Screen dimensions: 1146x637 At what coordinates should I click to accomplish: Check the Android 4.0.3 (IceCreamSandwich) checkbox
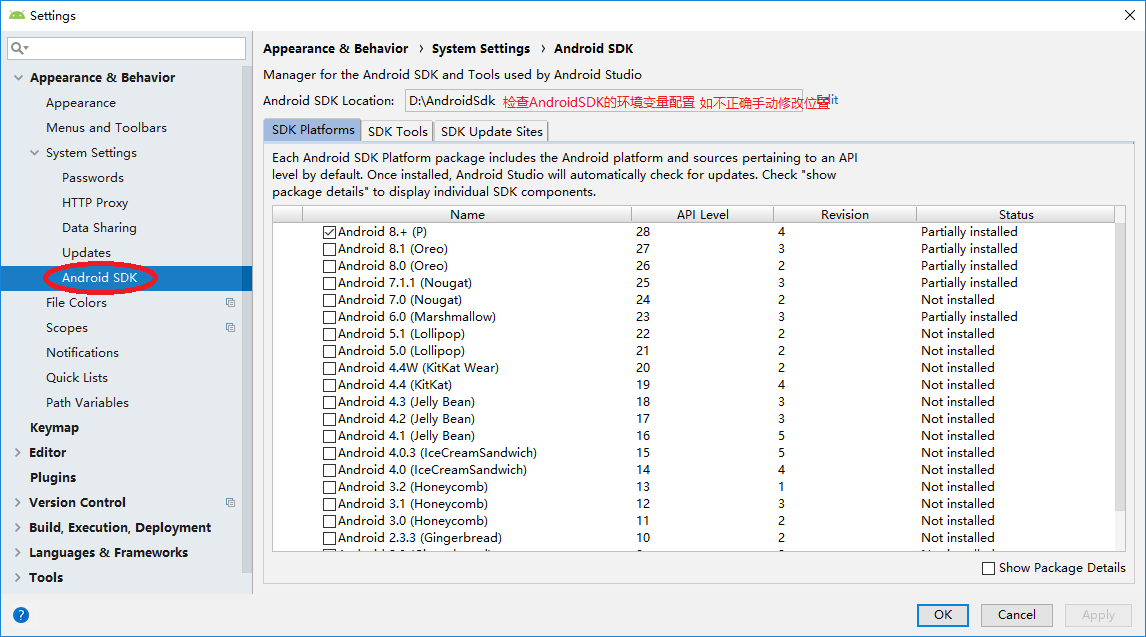[330, 454]
